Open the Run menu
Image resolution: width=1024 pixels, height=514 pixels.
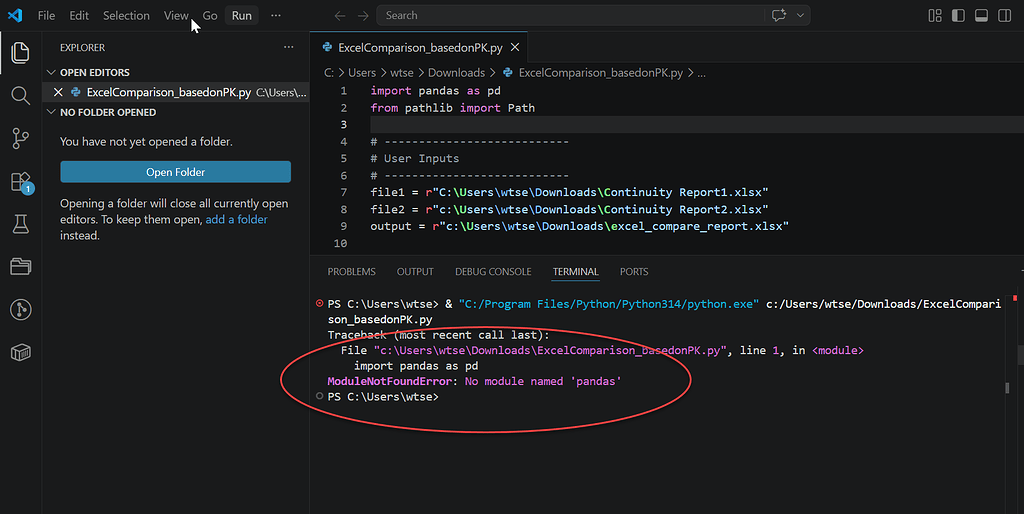(x=242, y=16)
